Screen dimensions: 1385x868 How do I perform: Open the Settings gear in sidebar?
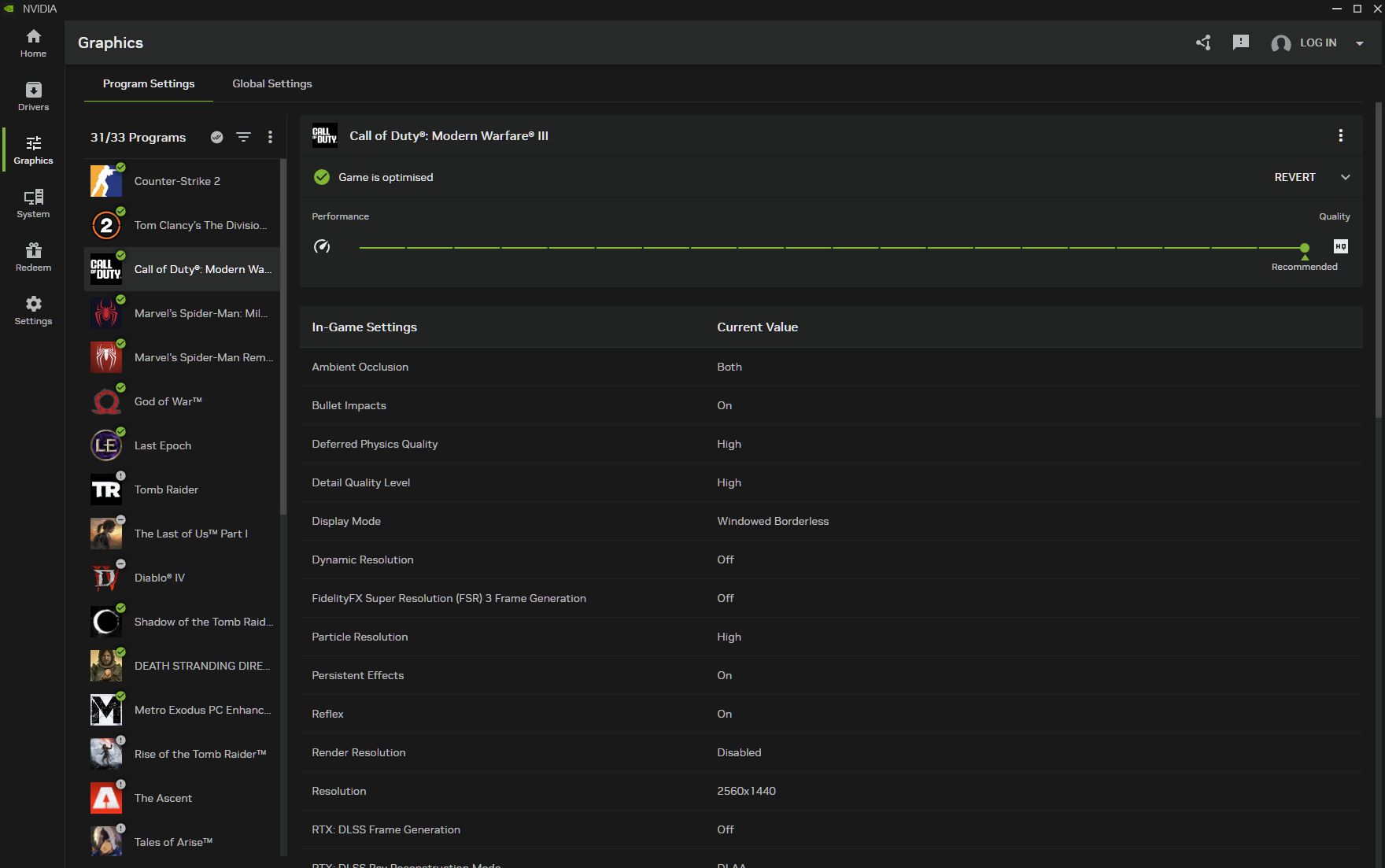tap(33, 311)
